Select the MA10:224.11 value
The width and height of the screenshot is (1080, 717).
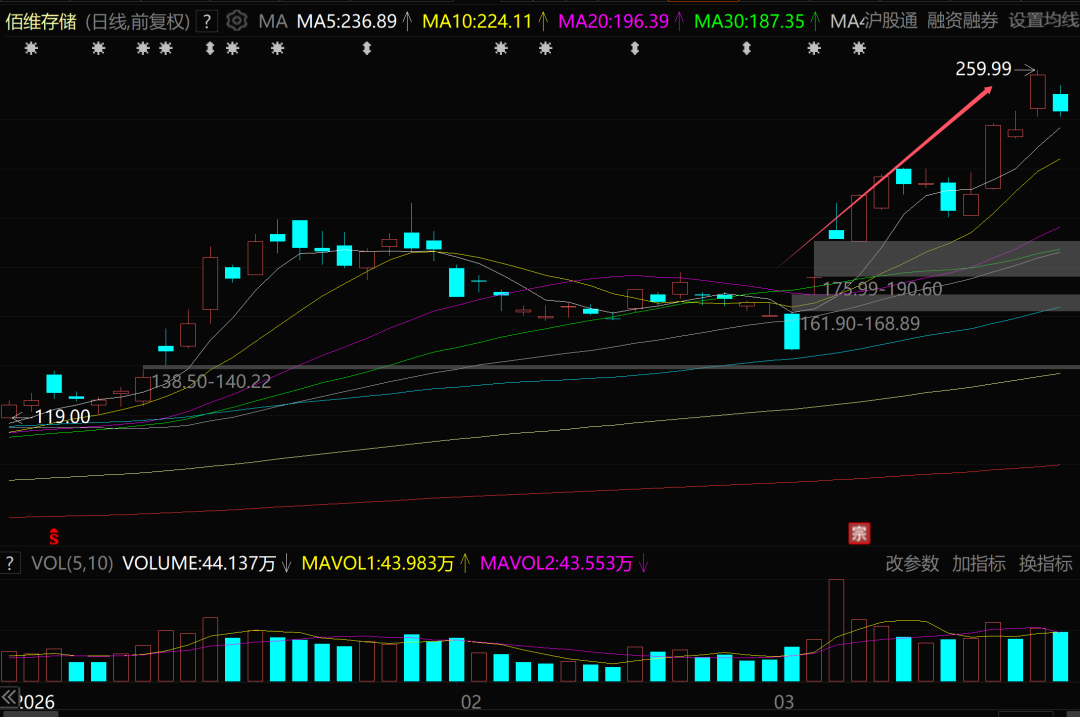point(477,21)
